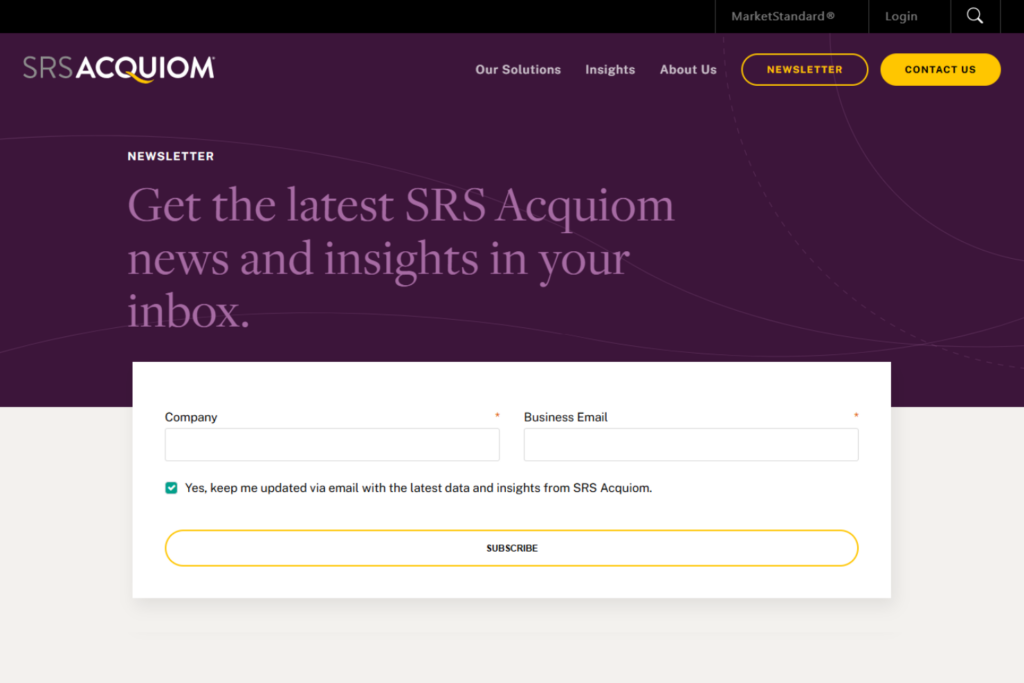Click the 'Yes, keep me updated' consent text
1024x683 pixels.
418,488
